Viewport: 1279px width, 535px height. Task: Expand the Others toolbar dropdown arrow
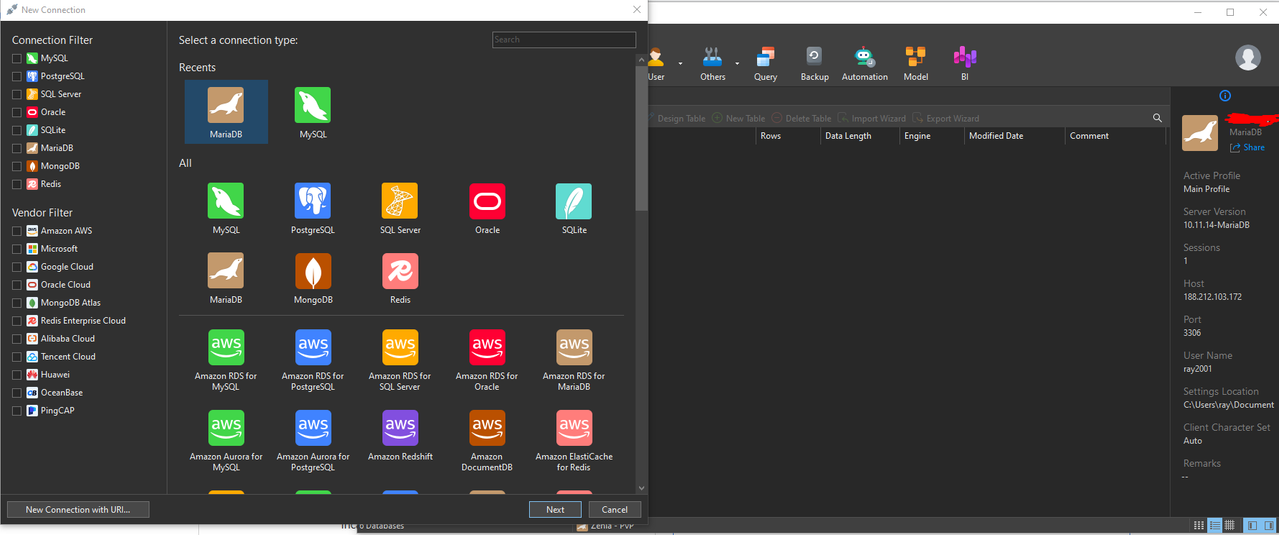coord(737,63)
